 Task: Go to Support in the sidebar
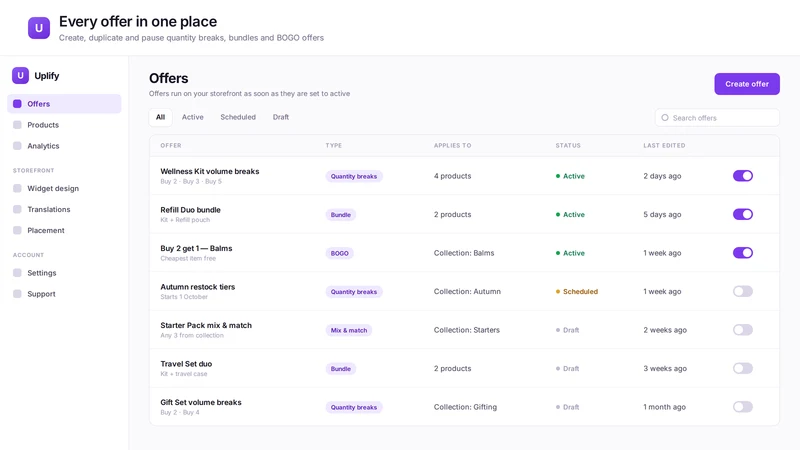pyautogui.click(x=64, y=294)
